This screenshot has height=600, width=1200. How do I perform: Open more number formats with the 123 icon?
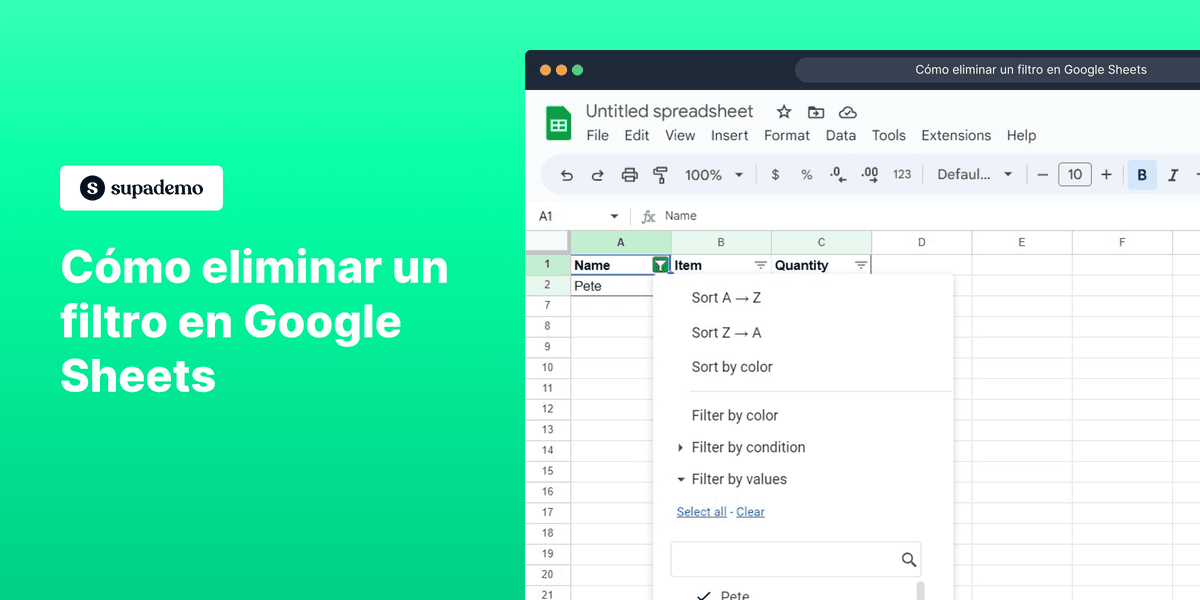tap(901, 174)
